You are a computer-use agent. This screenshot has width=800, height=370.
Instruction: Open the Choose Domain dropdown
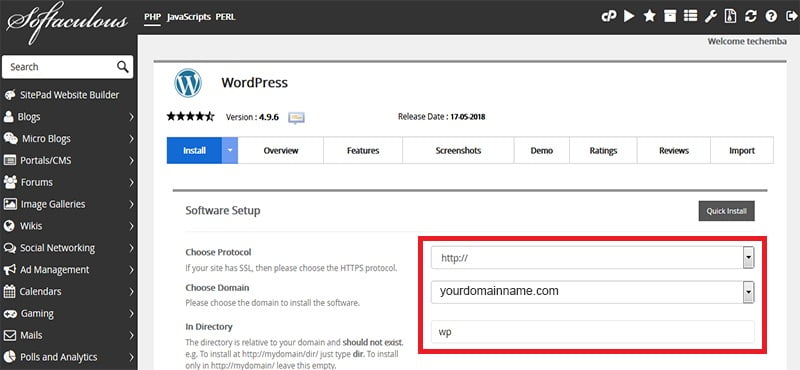click(592, 292)
